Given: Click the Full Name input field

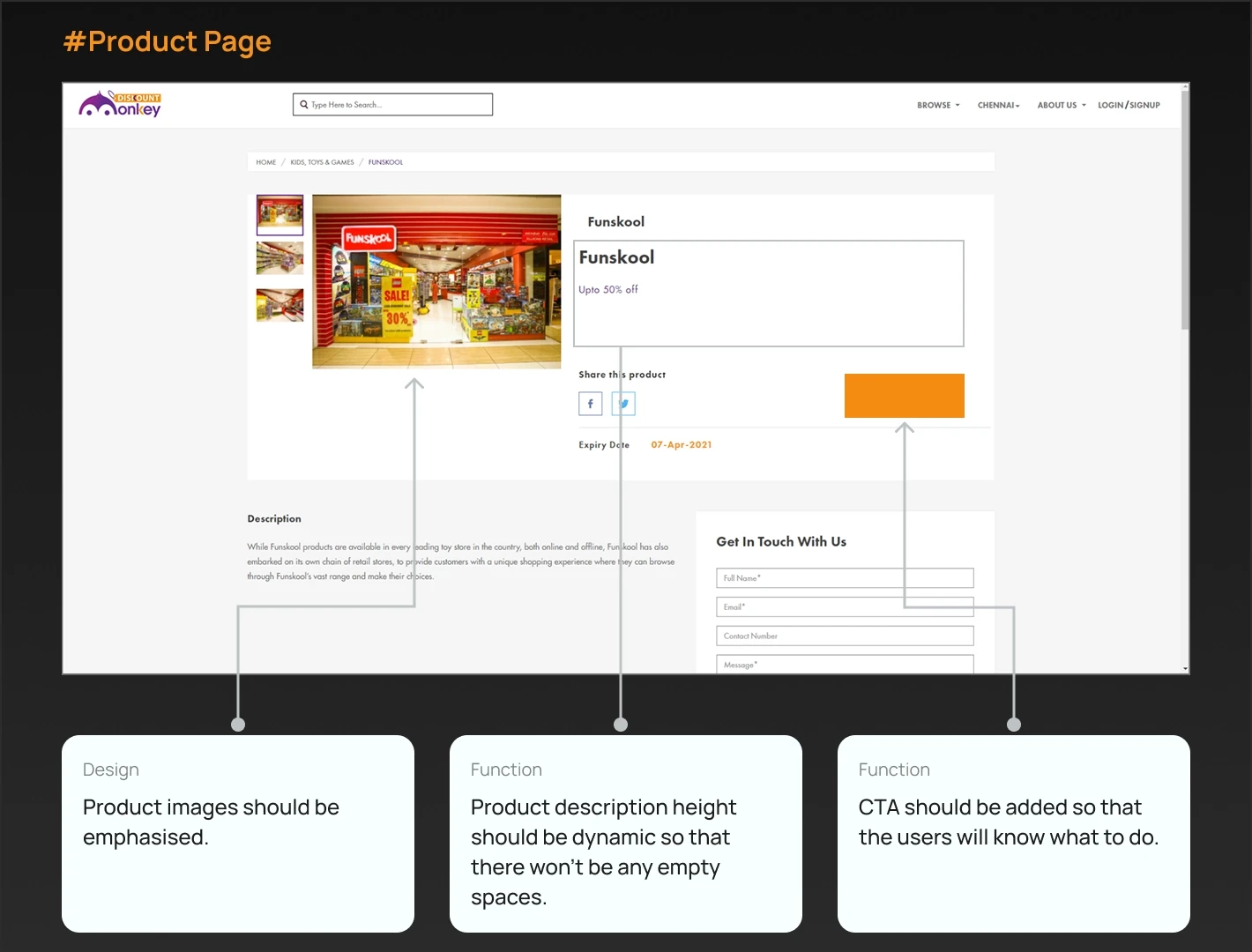Looking at the screenshot, I should click(845, 578).
